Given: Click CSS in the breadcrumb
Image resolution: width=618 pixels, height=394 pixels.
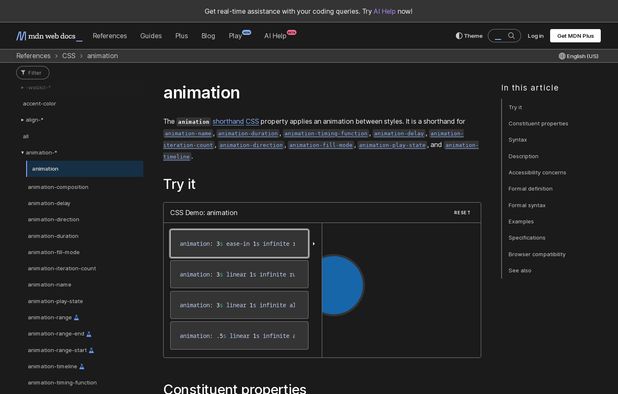Looking at the screenshot, I should pyautogui.click(x=69, y=56).
